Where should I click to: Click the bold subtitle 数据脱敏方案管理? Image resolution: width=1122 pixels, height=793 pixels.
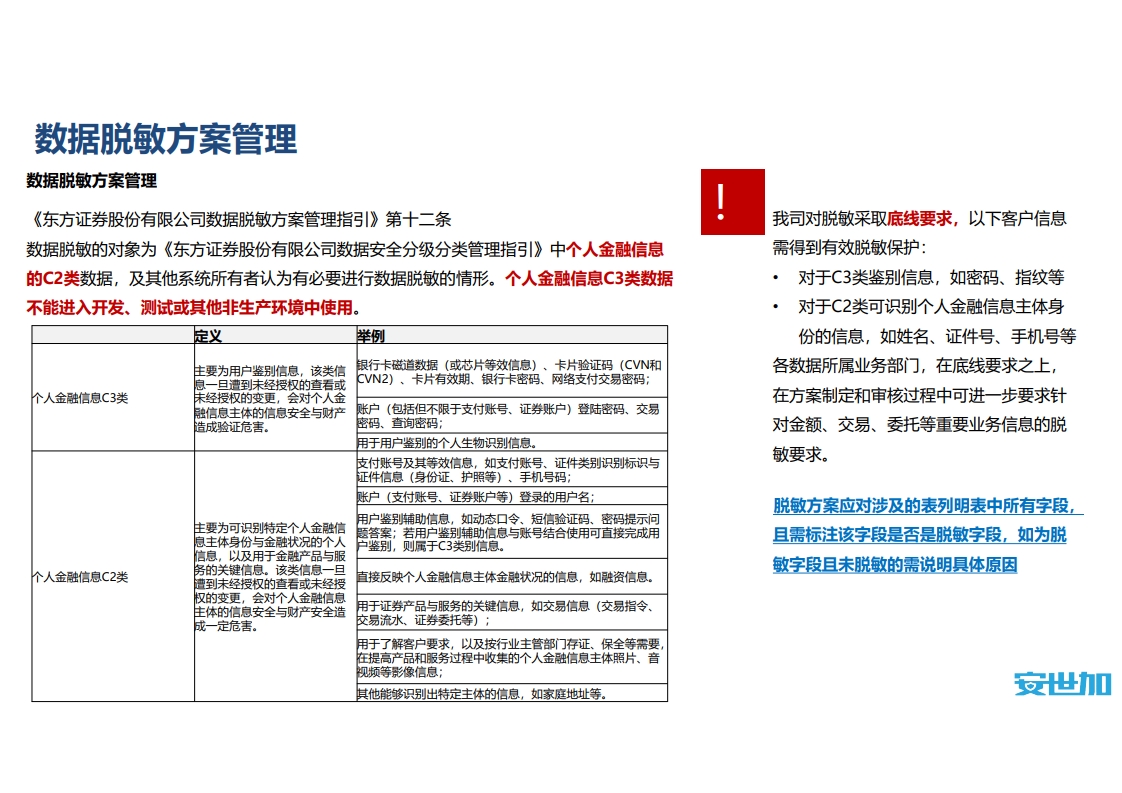(92, 180)
